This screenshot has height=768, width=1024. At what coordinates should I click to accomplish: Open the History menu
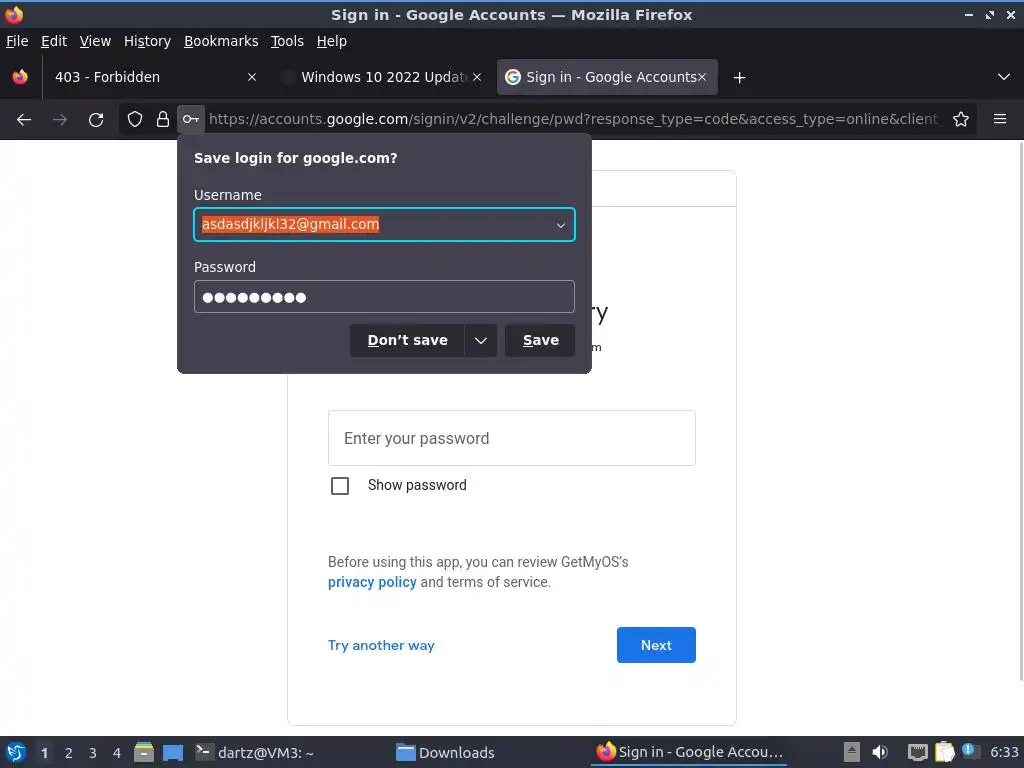[148, 41]
